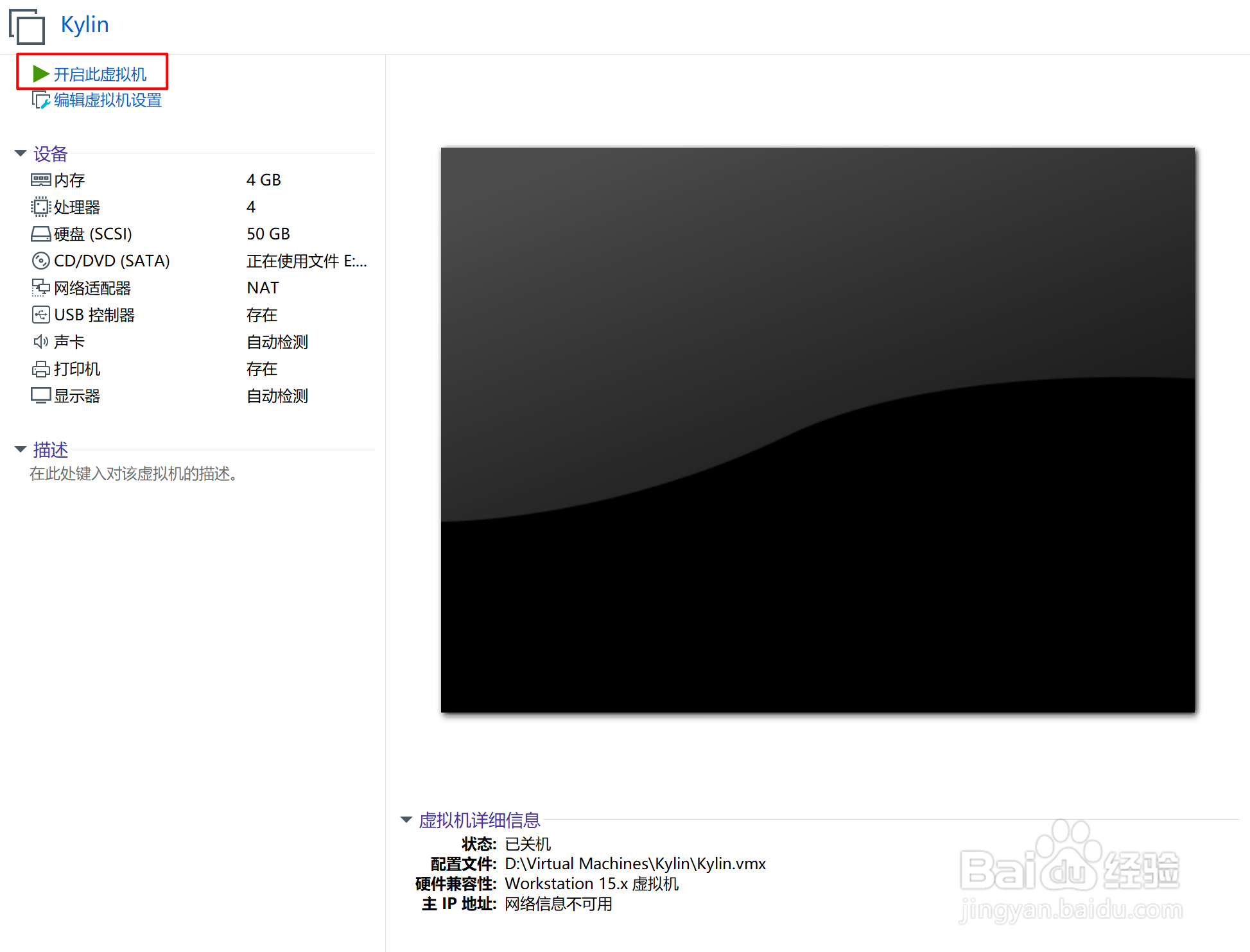Click the 虚拟机详细信息 header
The height and width of the screenshot is (952, 1250).
[x=480, y=820]
